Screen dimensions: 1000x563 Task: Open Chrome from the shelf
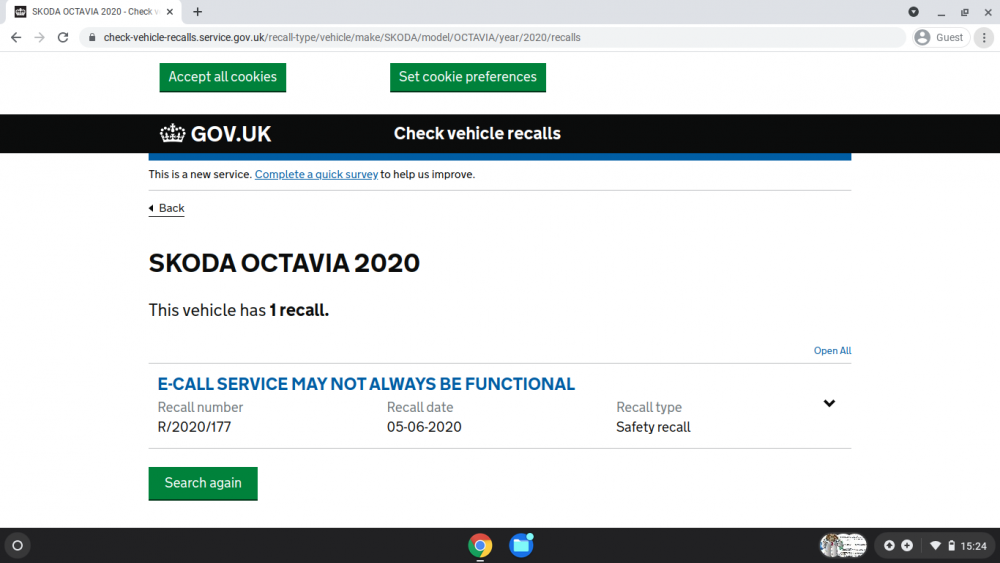(480, 546)
